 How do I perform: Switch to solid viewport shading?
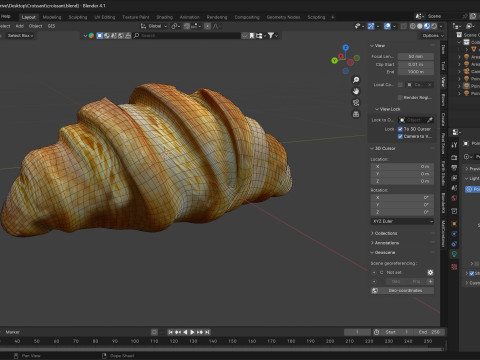(x=420, y=26)
